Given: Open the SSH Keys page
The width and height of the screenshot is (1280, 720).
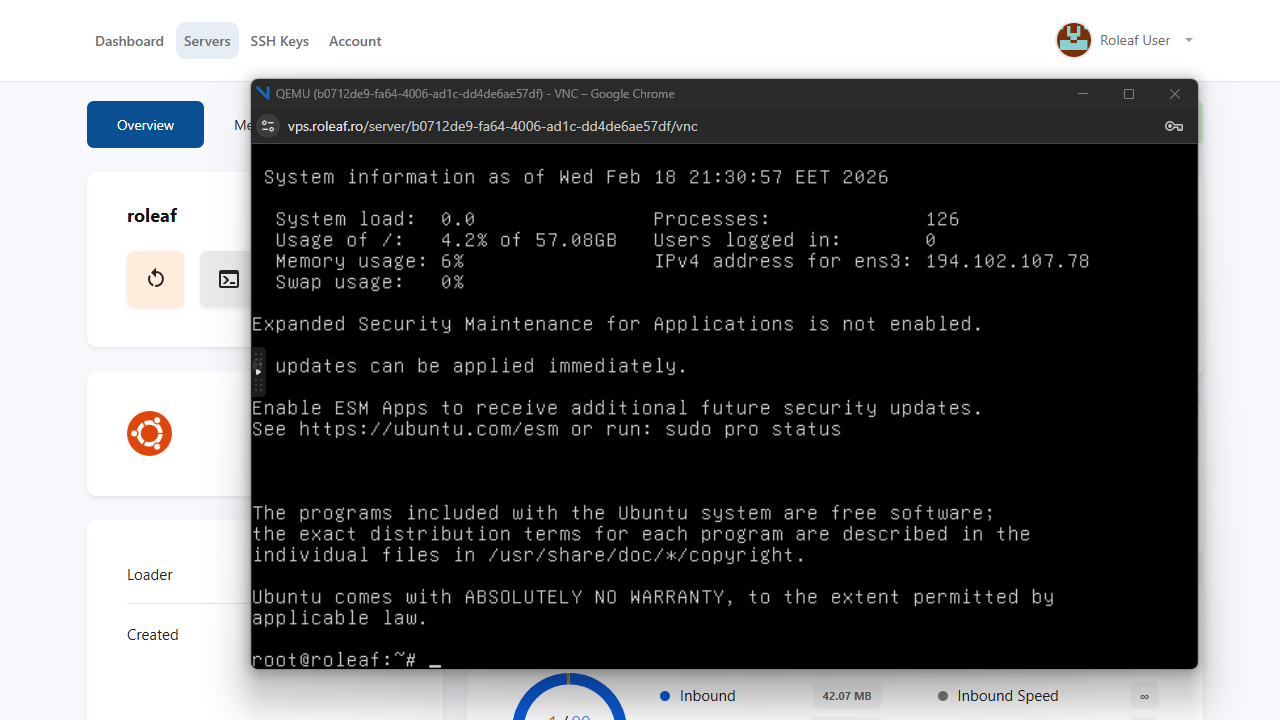Looking at the screenshot, I should tap(279, 41).
